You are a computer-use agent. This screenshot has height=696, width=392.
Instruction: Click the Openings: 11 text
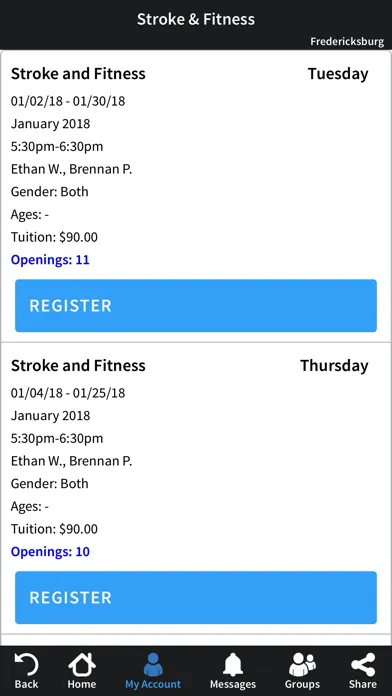(50, 260)
